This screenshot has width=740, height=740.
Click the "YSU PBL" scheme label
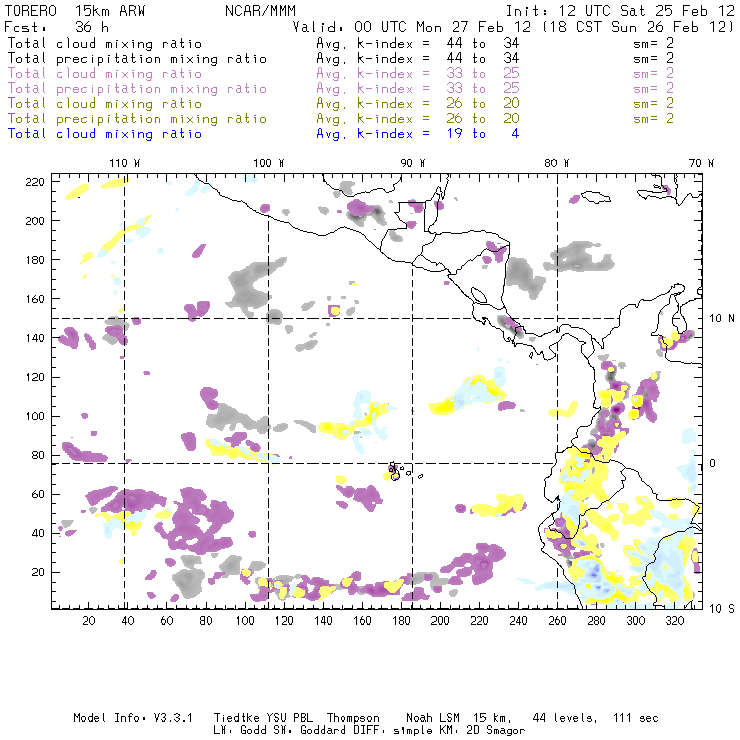(x=289, y=718)
